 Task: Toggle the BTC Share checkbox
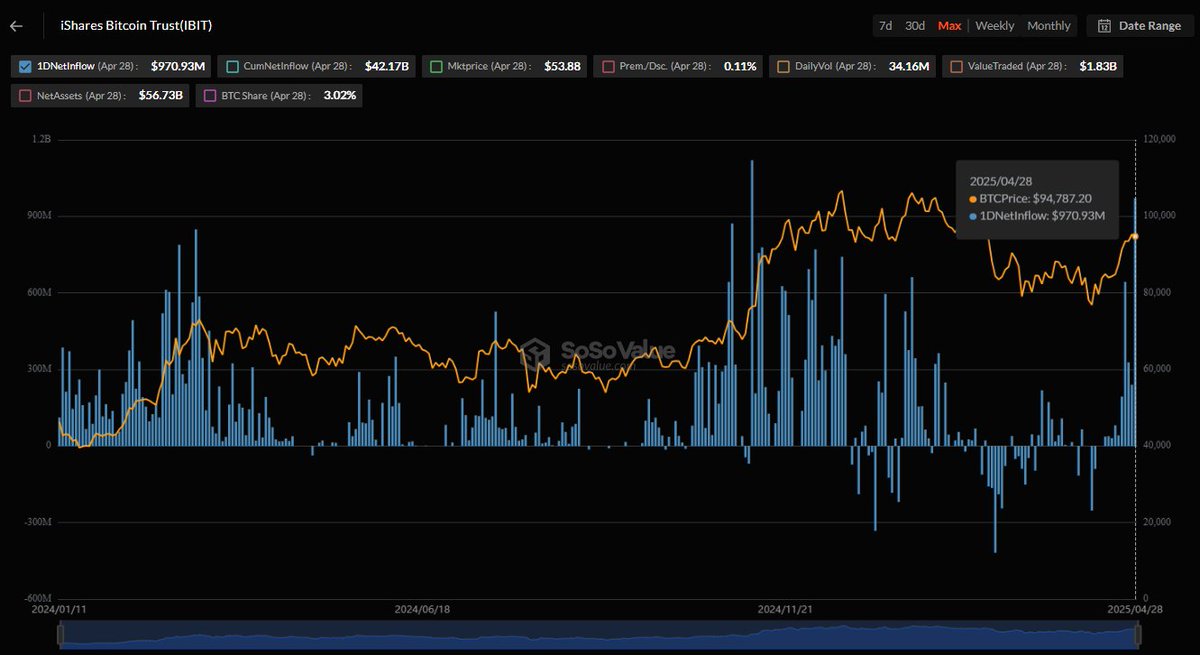210,96
